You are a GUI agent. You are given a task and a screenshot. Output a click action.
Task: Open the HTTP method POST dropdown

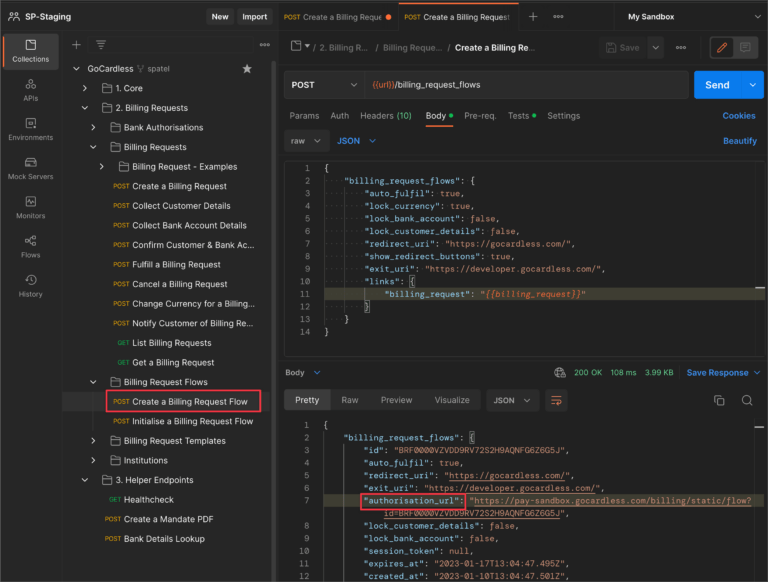click(x=324, y=85)
